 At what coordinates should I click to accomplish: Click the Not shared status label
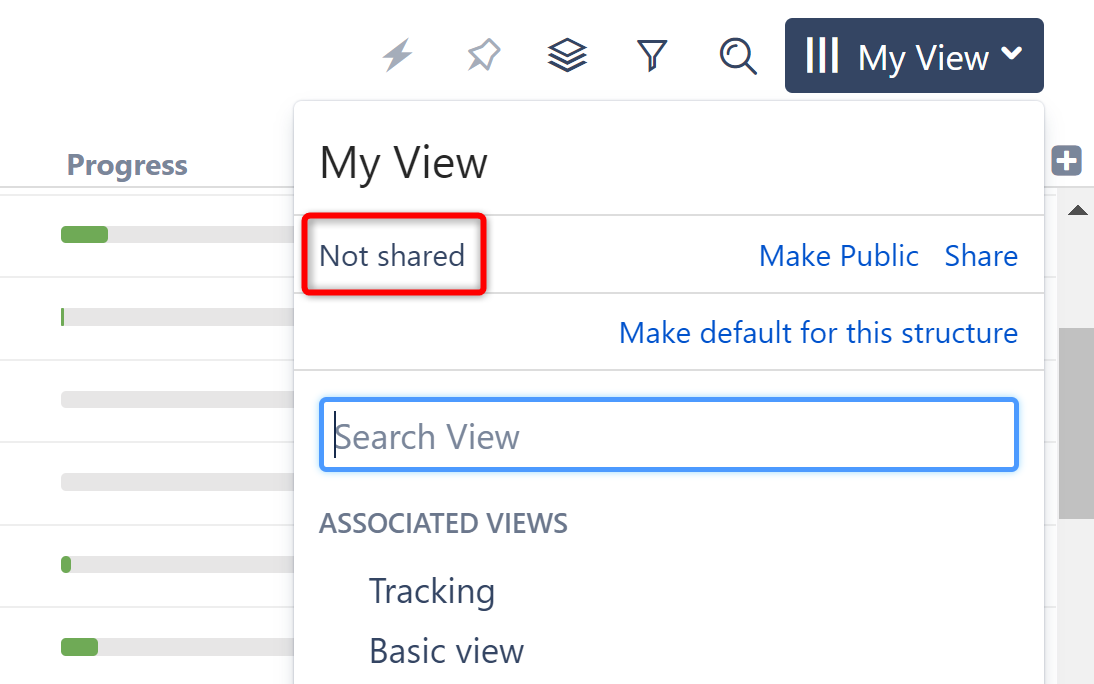click(392, 256)
